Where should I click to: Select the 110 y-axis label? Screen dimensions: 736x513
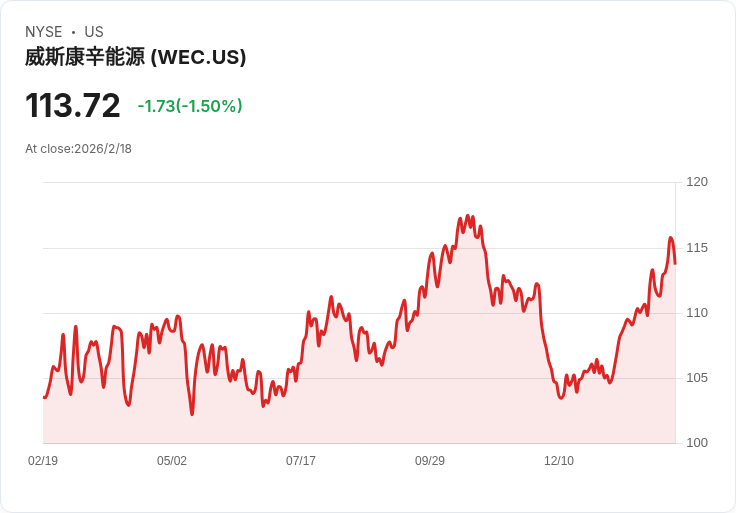(697, 313)
